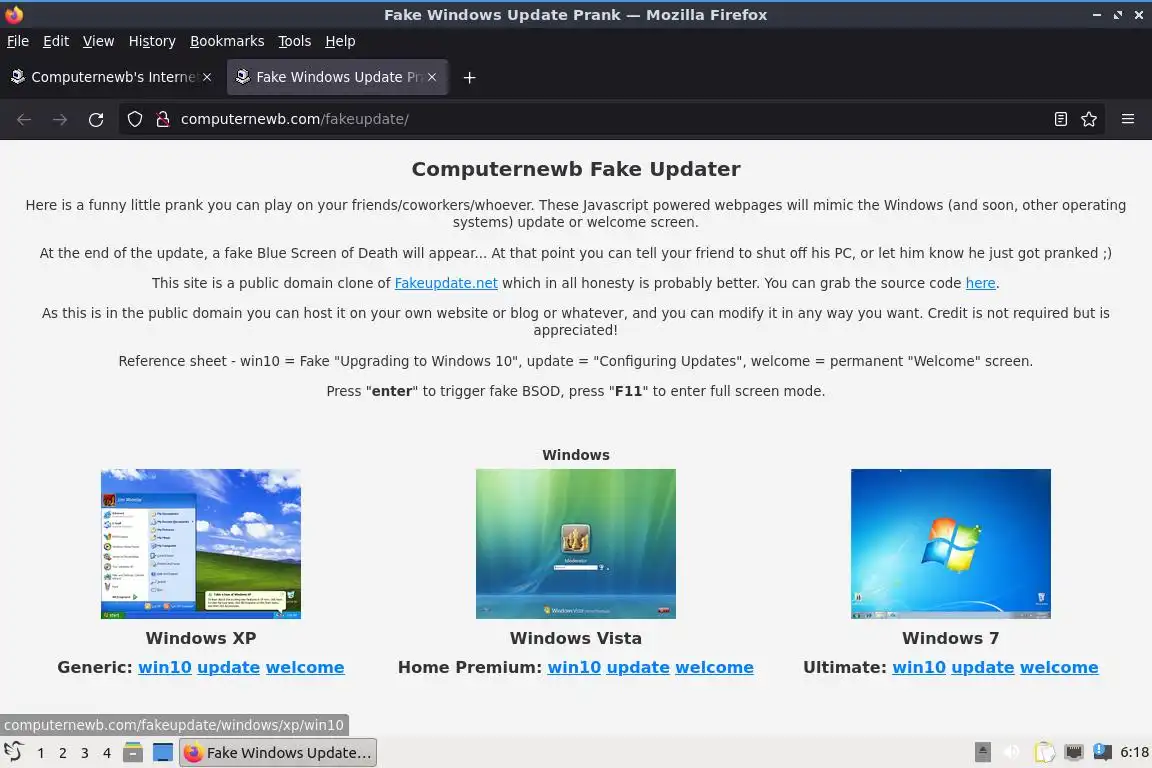This screenshot has width=1152, height=768.
Task: Click the Computernewb Fake Updater heading
Action: click(x=575, y=169)
